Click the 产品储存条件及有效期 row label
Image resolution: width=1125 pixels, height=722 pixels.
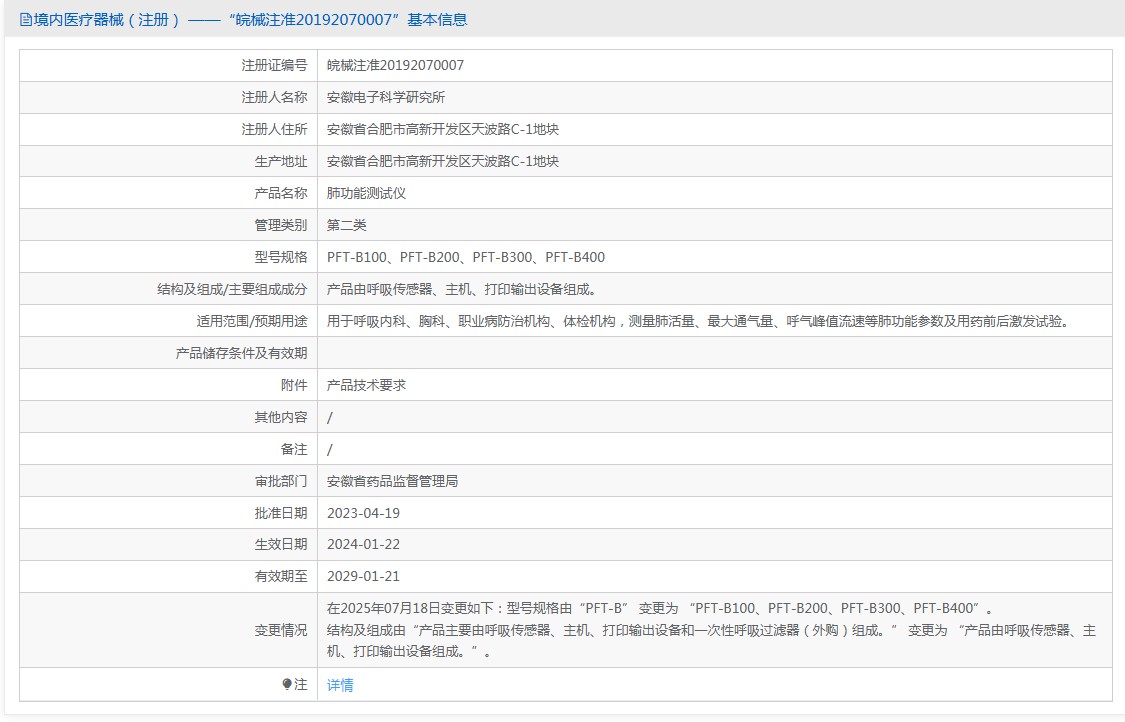241,353
